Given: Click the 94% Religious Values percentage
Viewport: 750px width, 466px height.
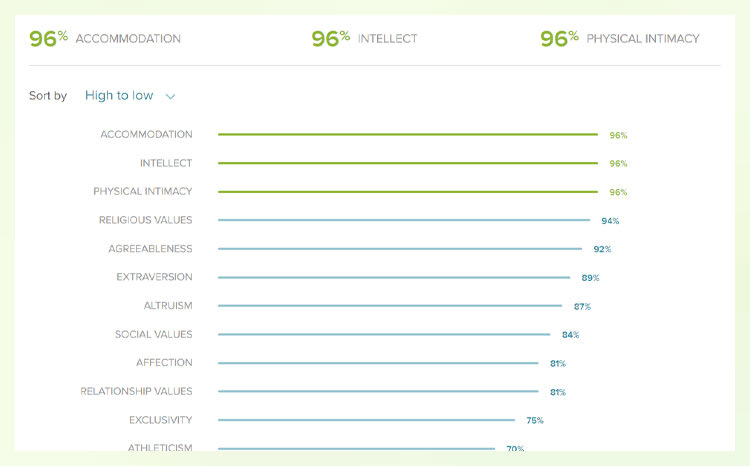Looking at the screenshot, I should (610, 221).
